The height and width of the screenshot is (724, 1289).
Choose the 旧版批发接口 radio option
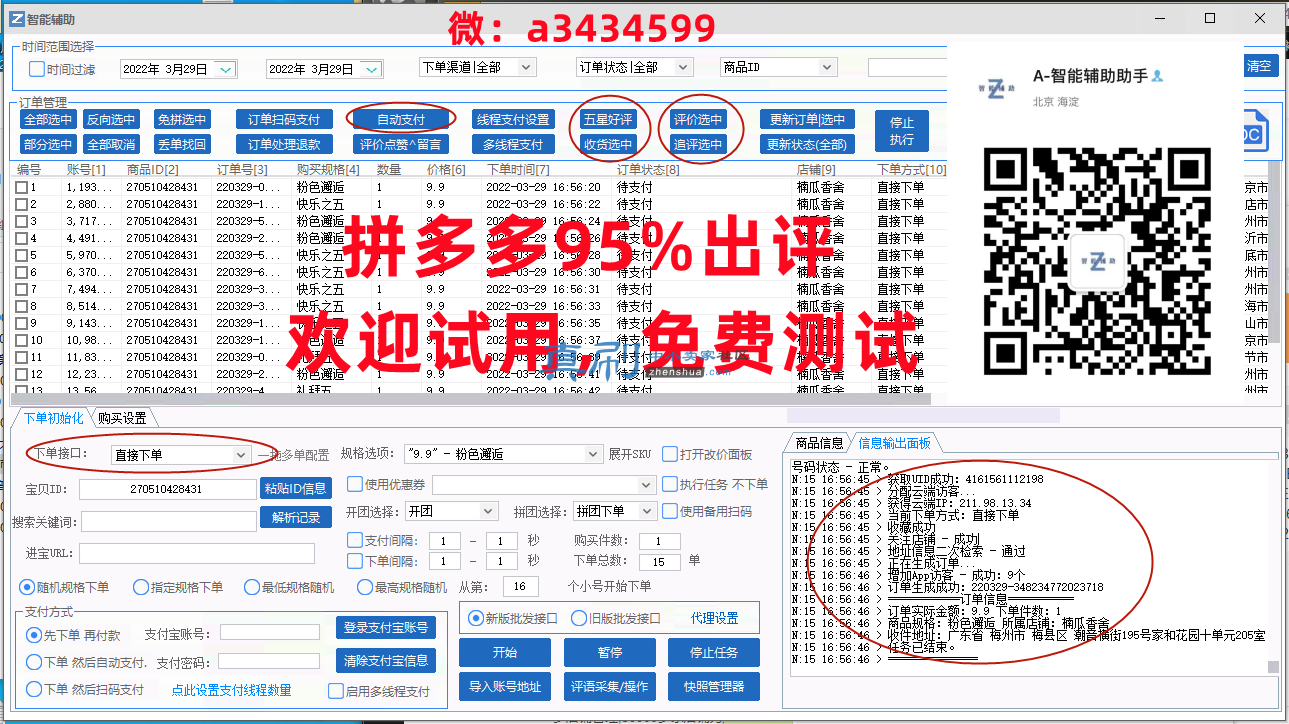(579, 618)
